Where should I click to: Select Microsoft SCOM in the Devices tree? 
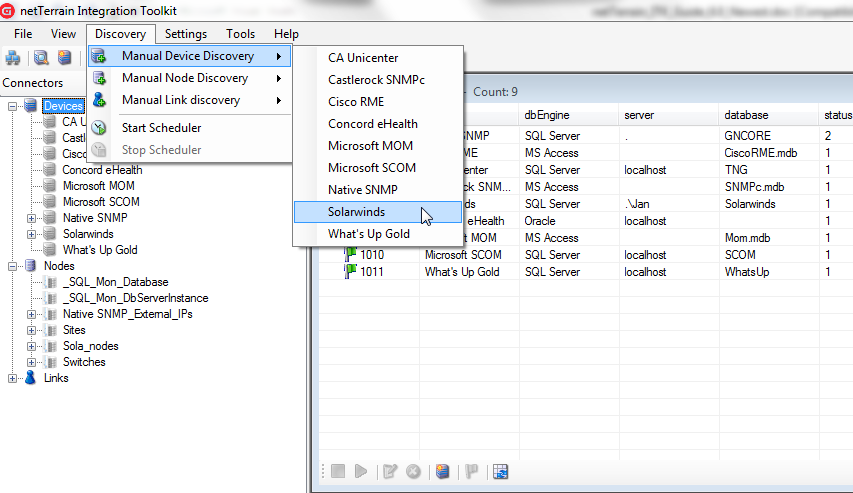tap(100, 202)
